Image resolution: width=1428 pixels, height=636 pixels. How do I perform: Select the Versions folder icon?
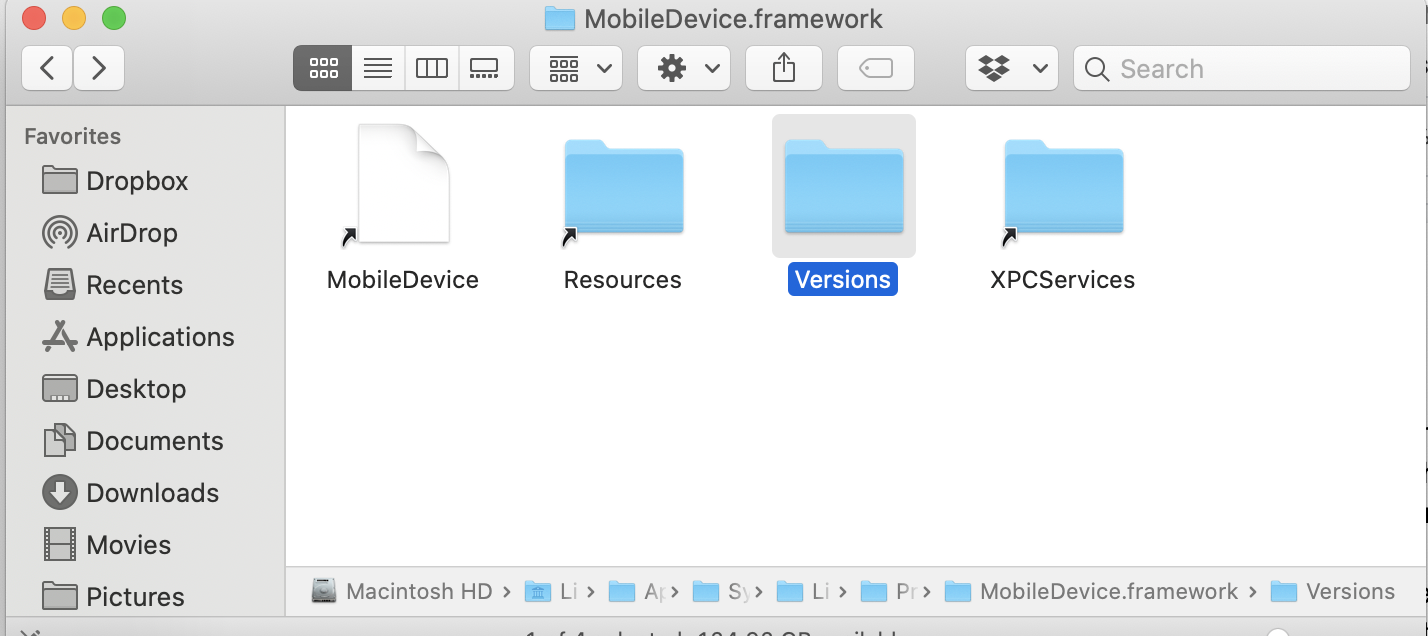click(x=844, y=186)
